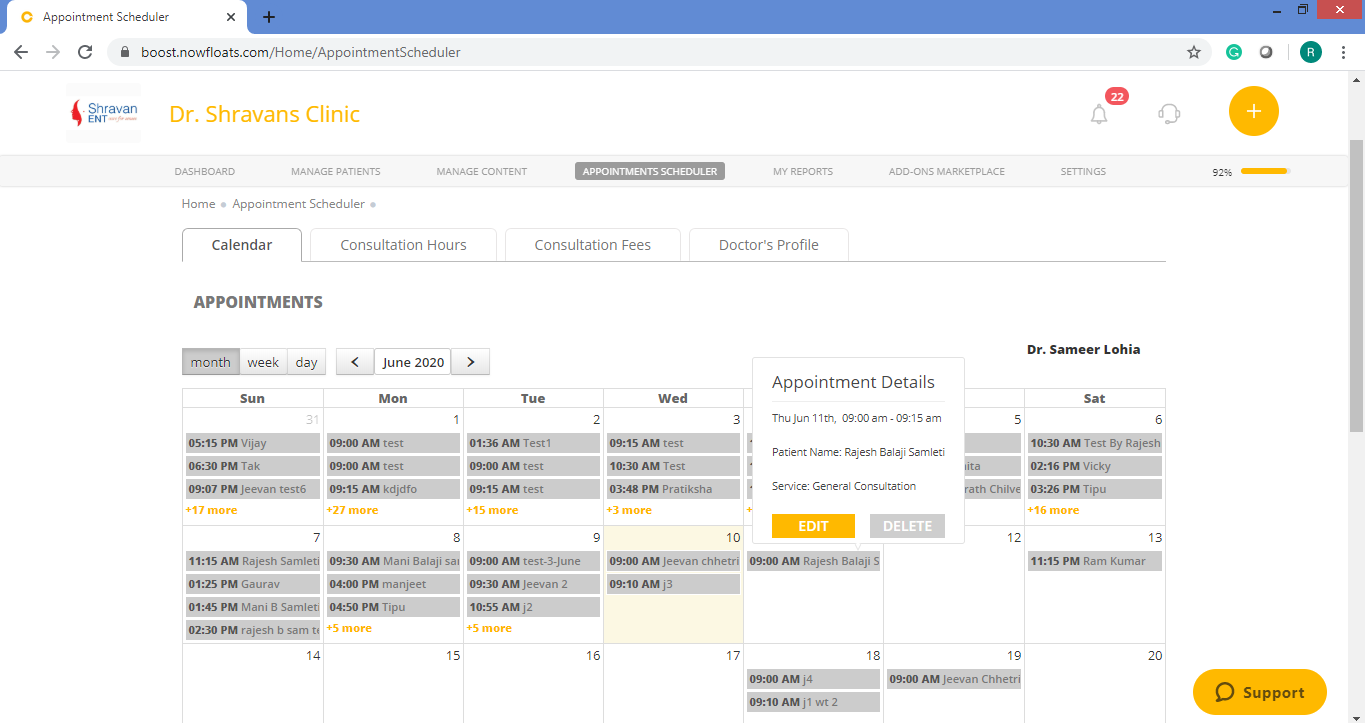Go back with browser back arrow

coord(21,52)
